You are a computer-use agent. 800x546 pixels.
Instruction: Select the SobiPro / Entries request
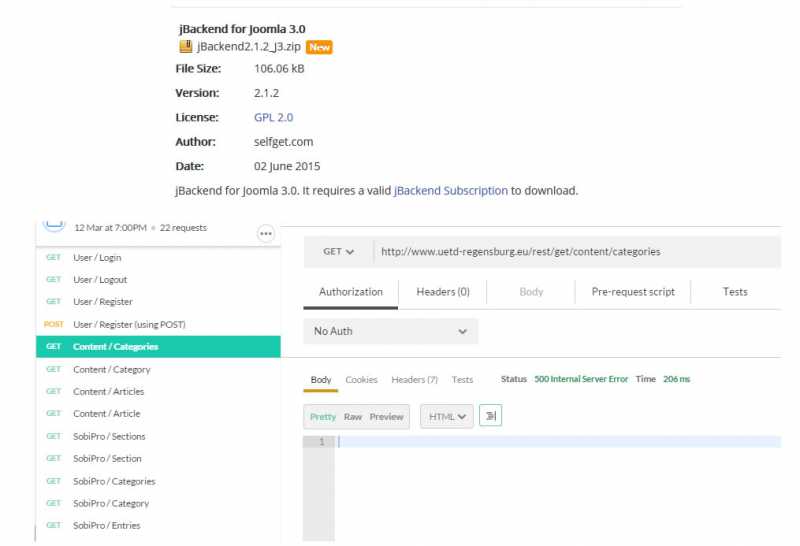(x=158, y=525)
